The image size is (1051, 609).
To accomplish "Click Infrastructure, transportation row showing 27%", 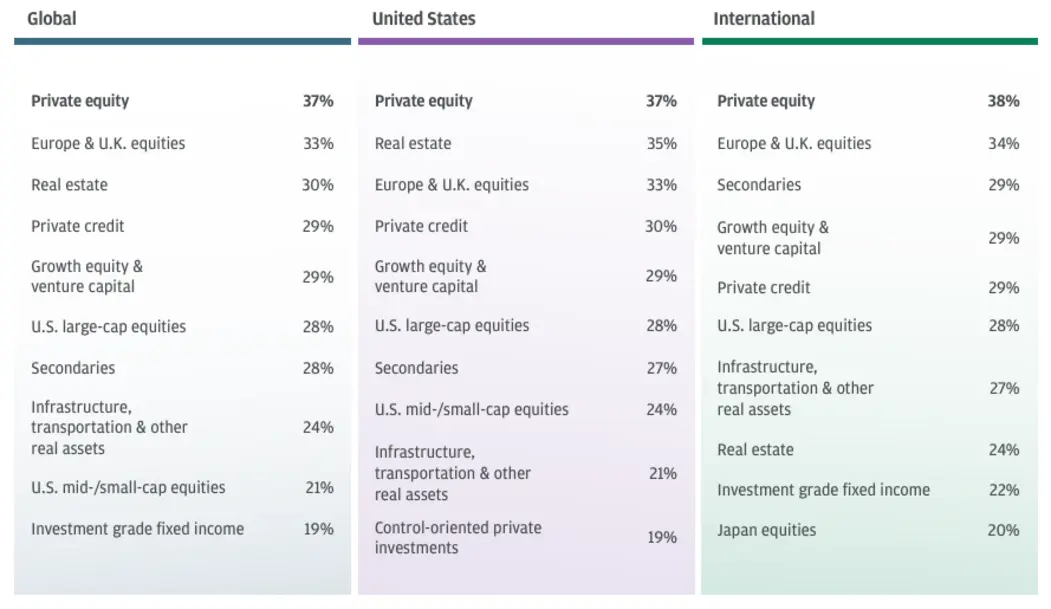I will tap(868, 388).
